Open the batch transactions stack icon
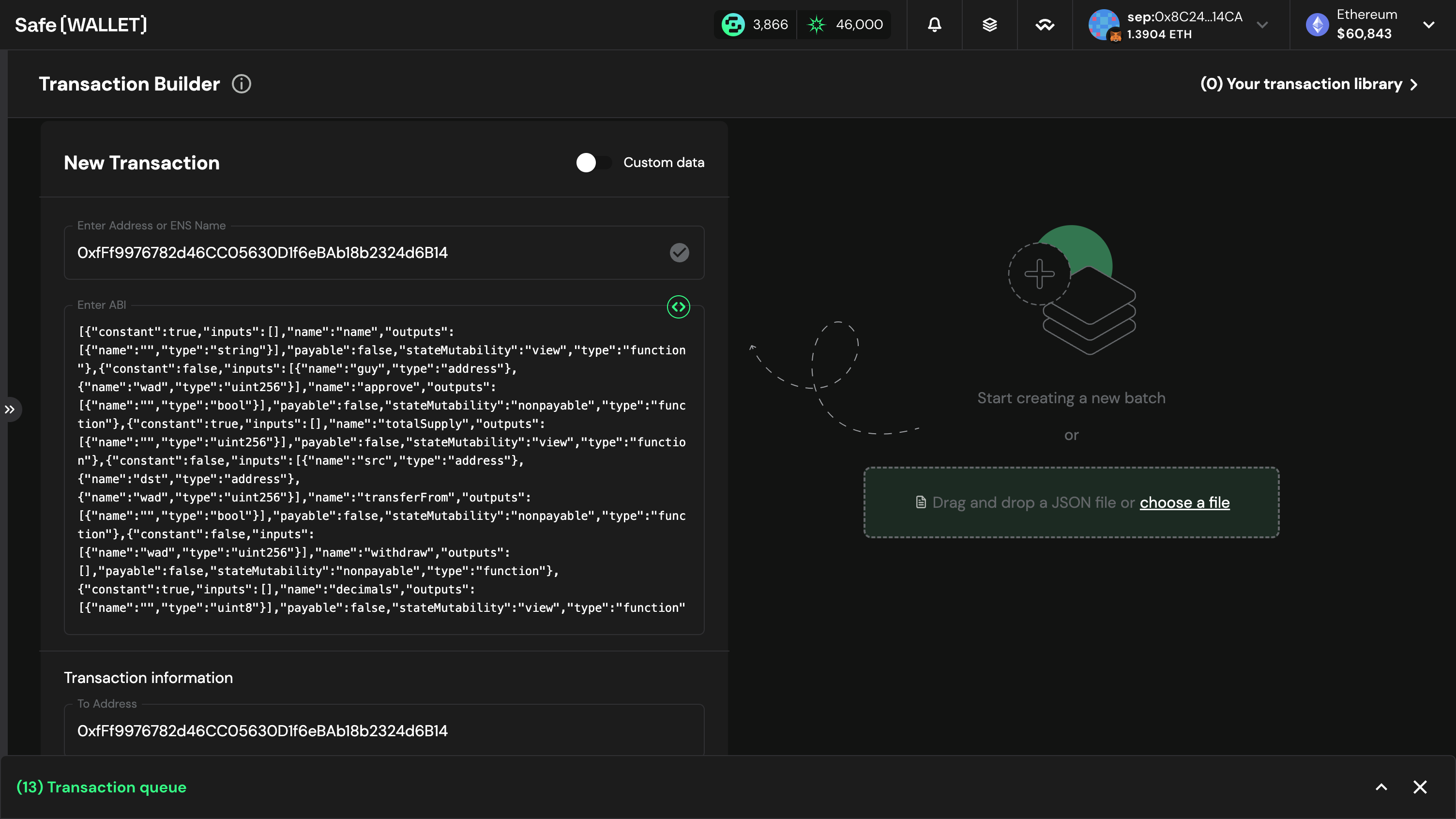Viewport: 1456px width, 819px height. pos(990,25)
